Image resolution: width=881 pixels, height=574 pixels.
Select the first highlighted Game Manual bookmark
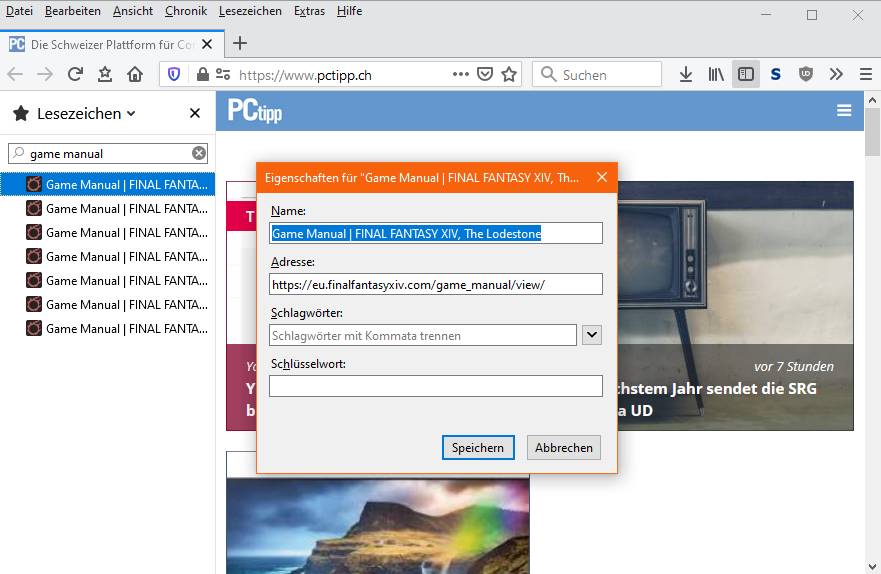click(107, 184)
